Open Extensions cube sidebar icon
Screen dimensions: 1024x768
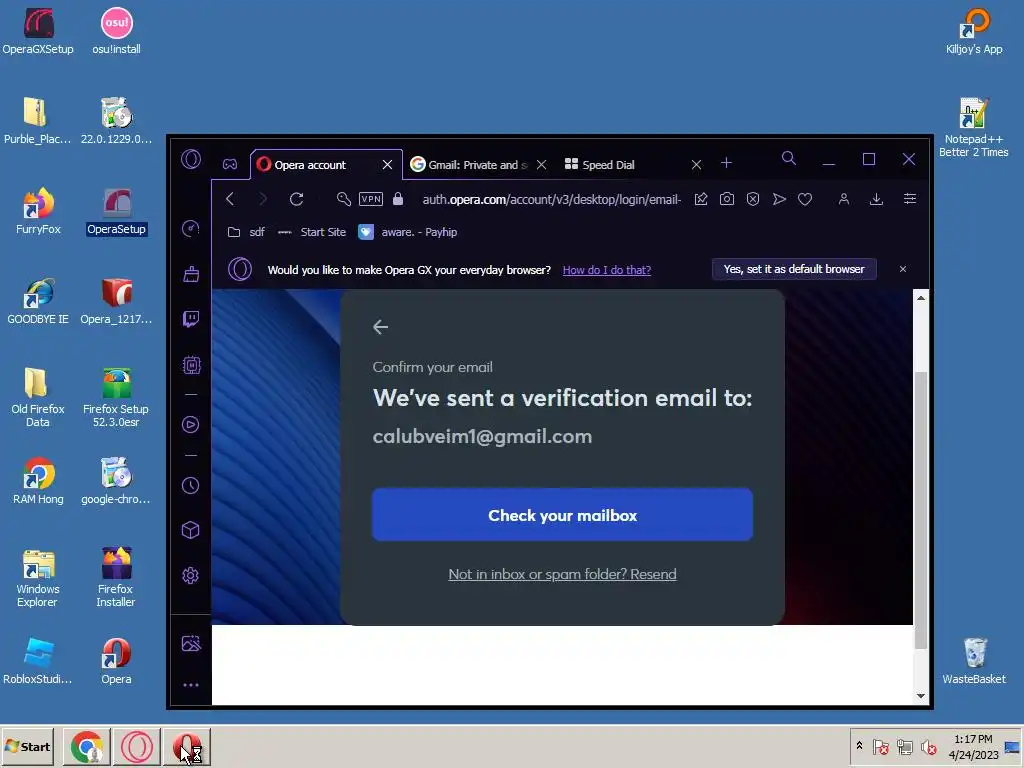[190, 530]
